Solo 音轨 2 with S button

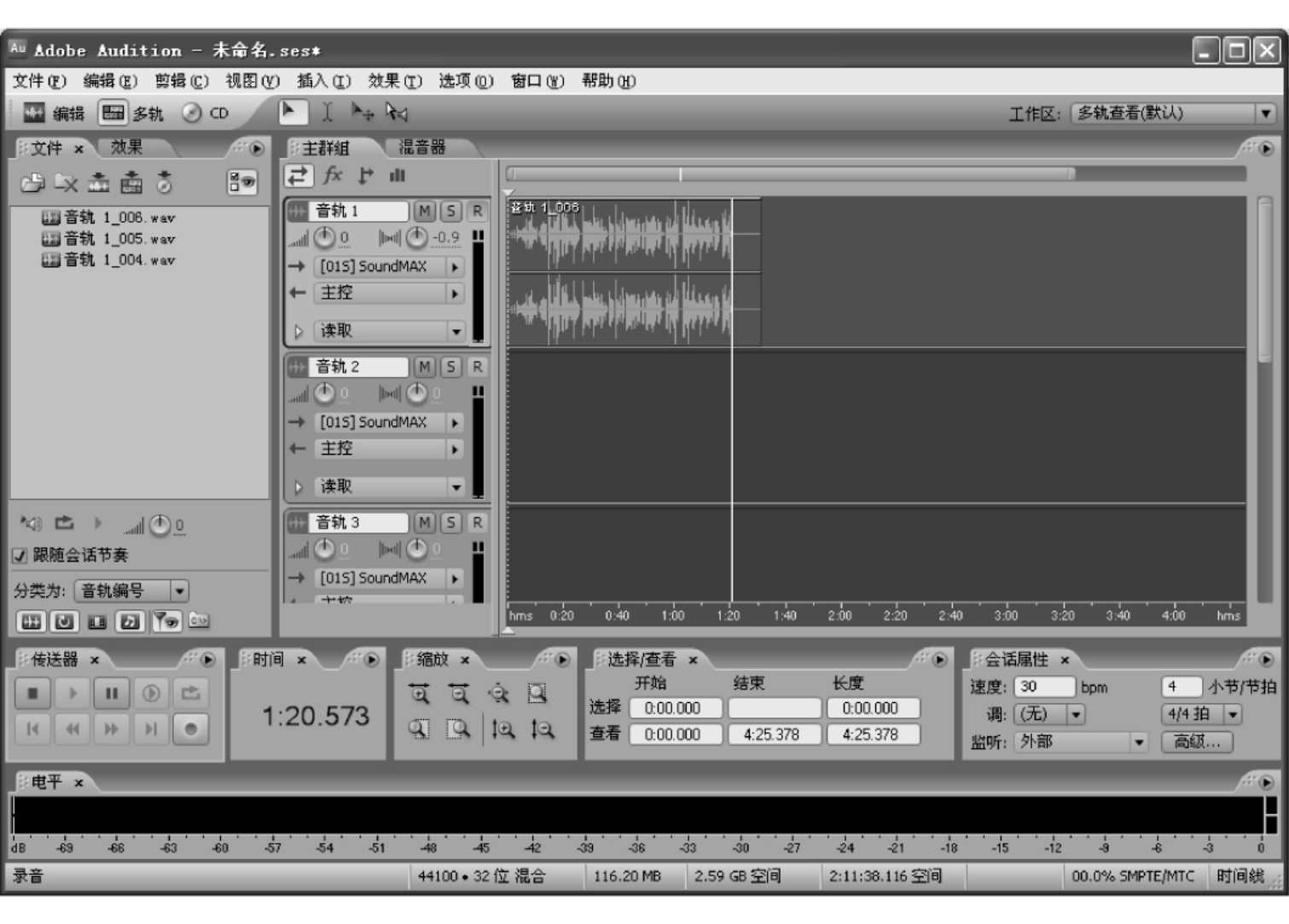(x=450, y=367)
